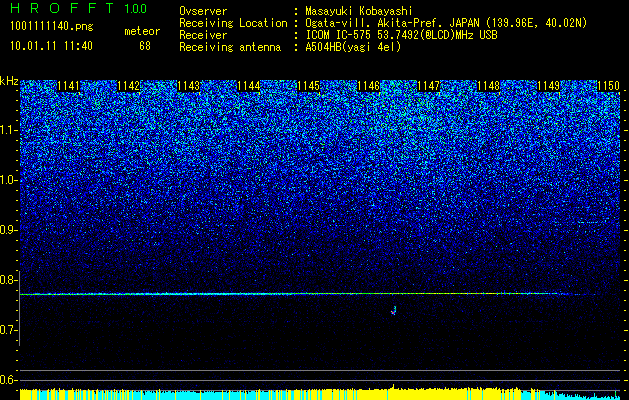Click the 0.6 frequency axis label

(9, 380)
